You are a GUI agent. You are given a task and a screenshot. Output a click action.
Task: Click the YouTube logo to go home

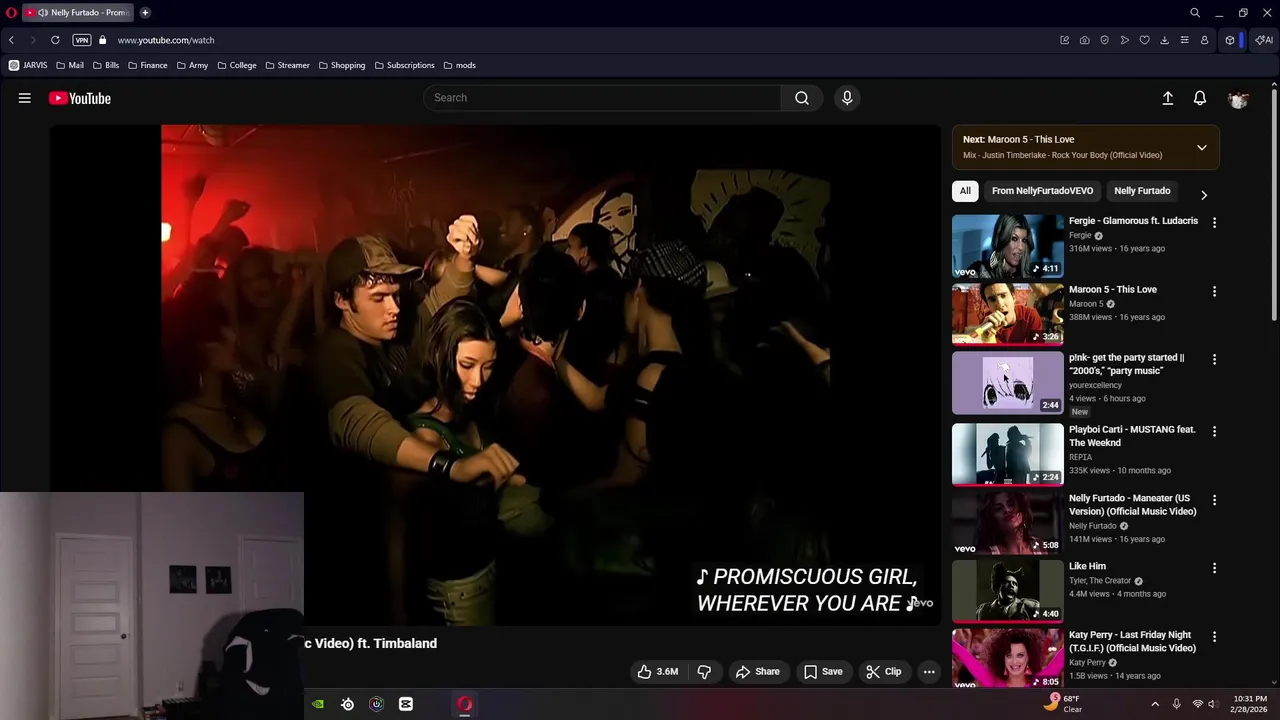coord(79,98)
